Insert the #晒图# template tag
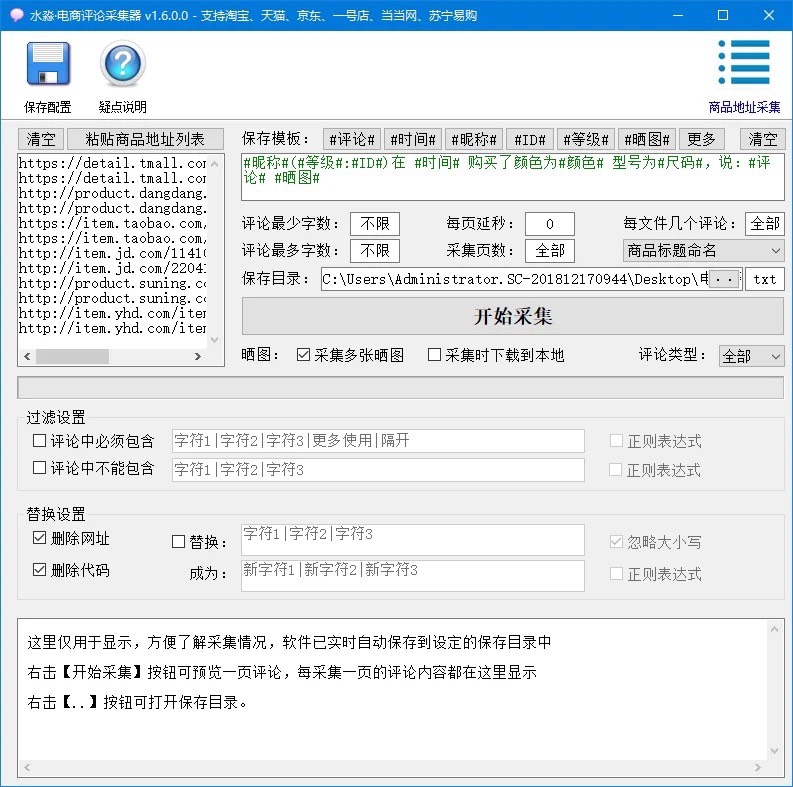793x787 pixels. tap(646, 139)
